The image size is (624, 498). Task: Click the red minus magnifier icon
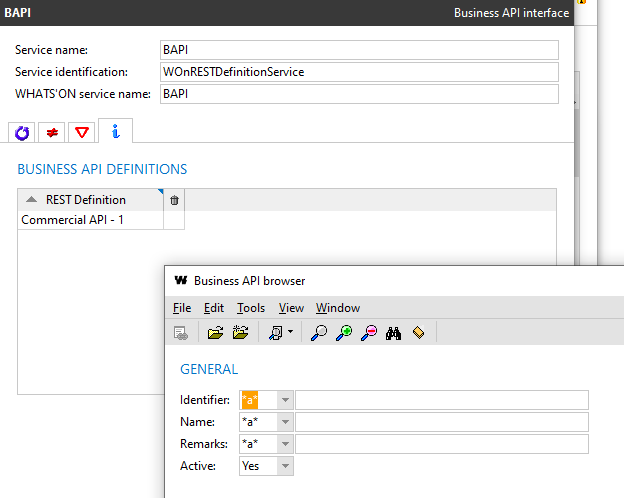(369, 333)
